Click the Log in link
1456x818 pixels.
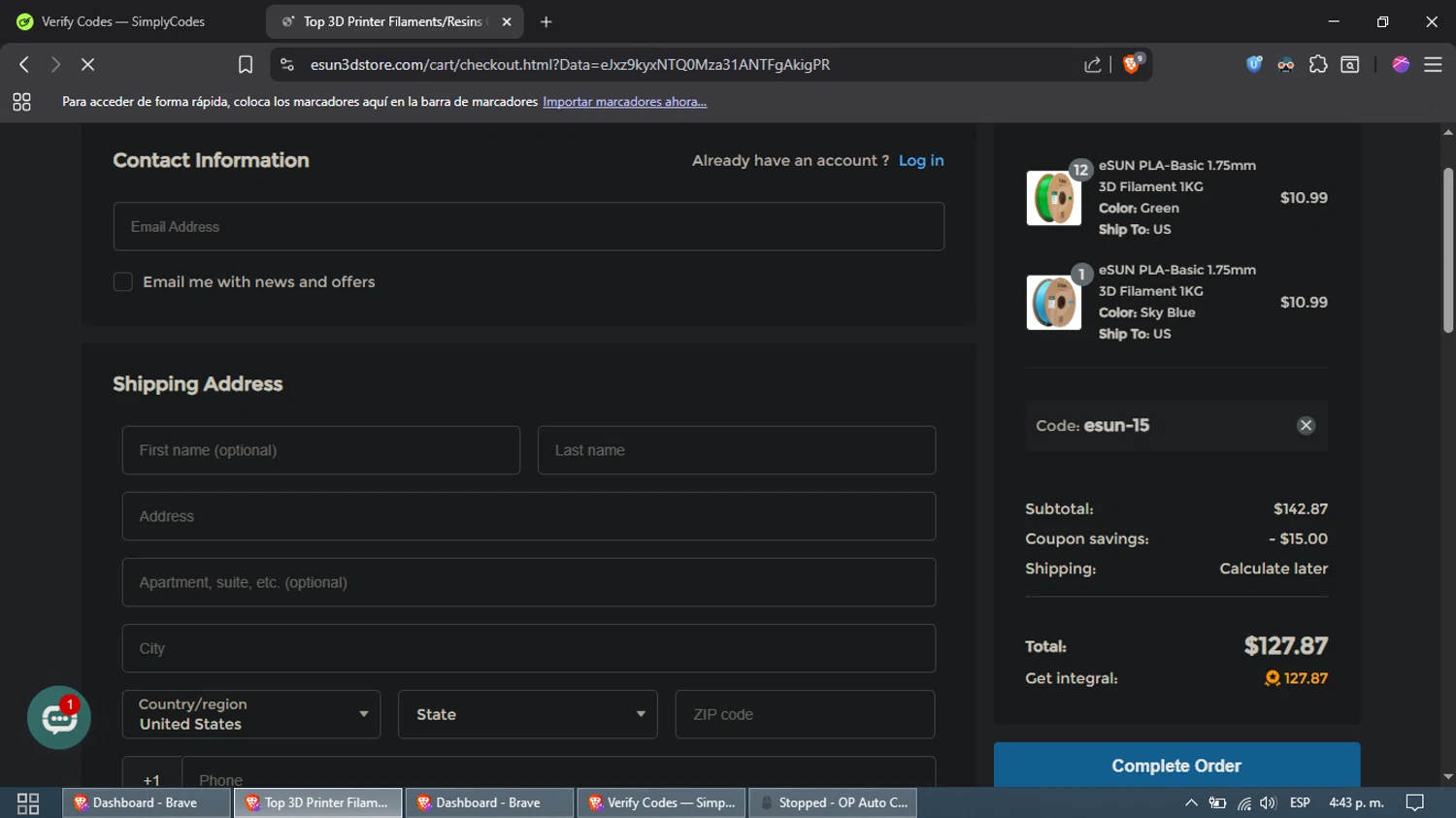(x=921, y=160)
